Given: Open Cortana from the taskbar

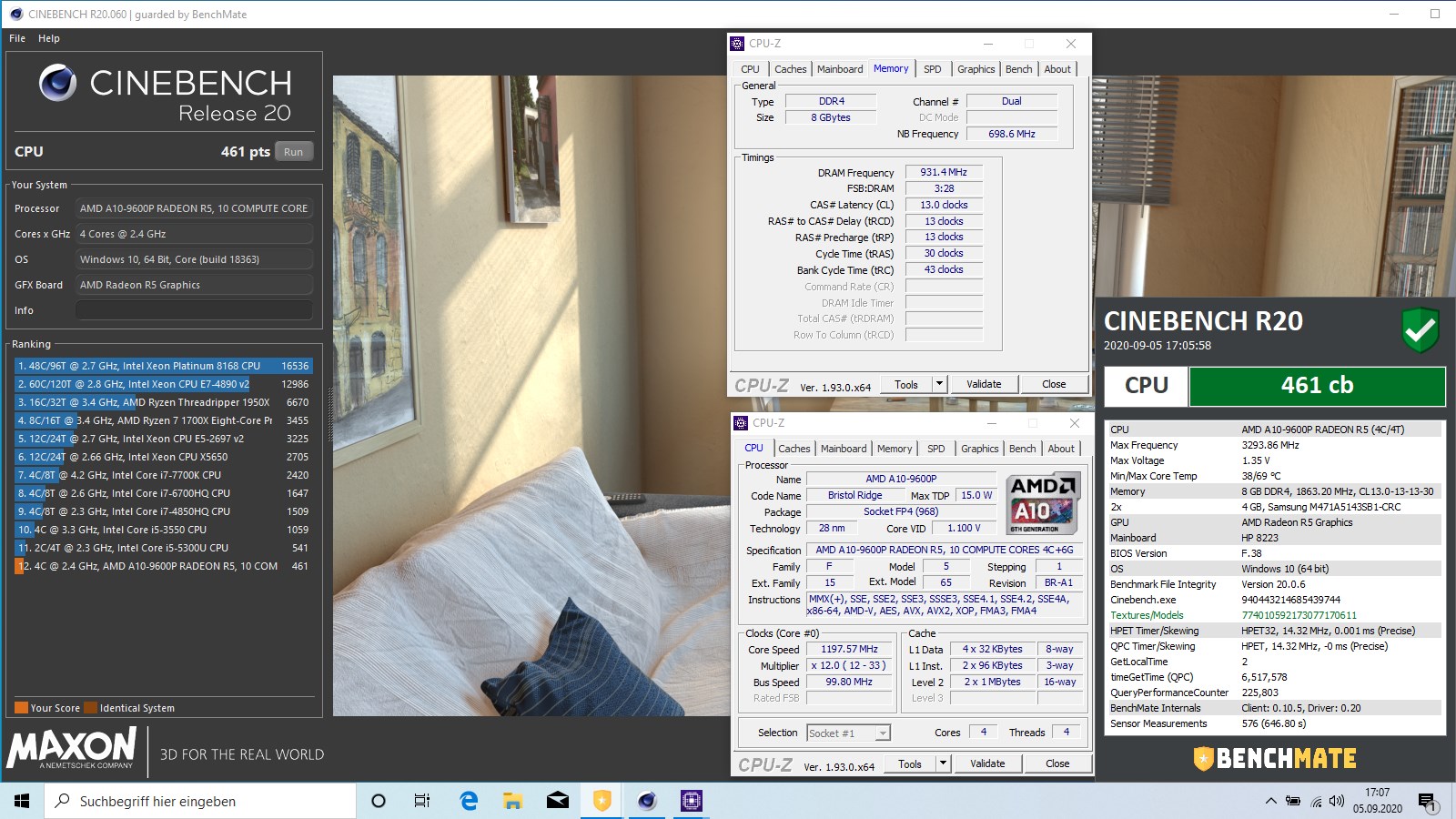Looking at the screenshot, I should 379,801.
